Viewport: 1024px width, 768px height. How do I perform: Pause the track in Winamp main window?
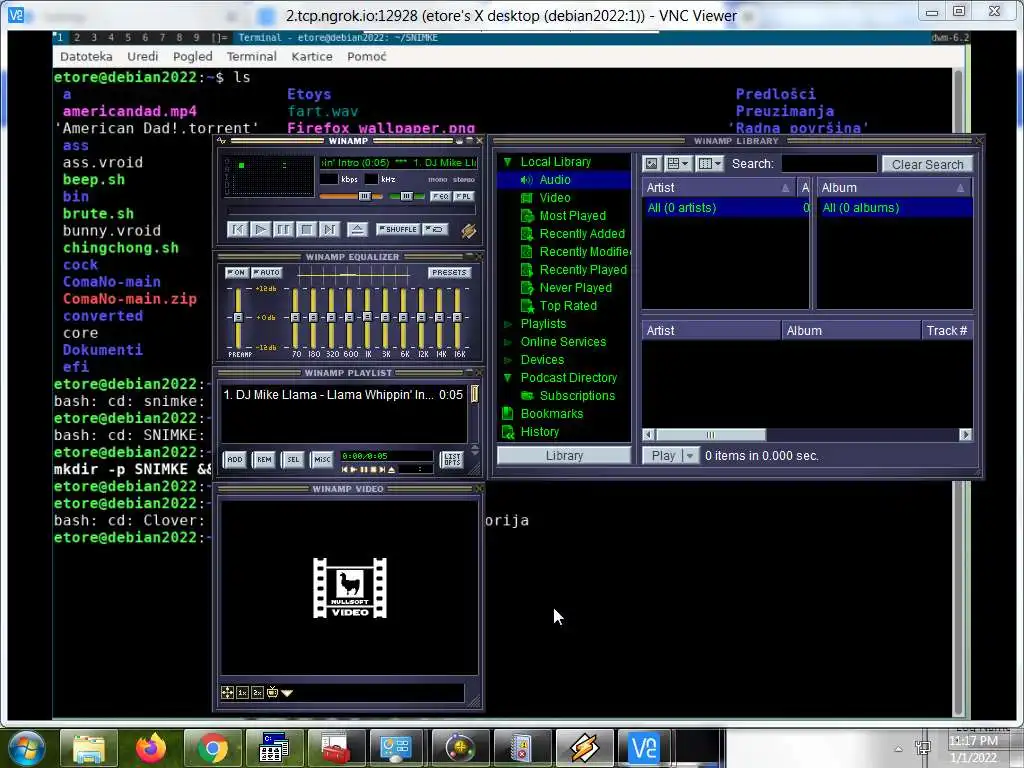tap(283, 229)
